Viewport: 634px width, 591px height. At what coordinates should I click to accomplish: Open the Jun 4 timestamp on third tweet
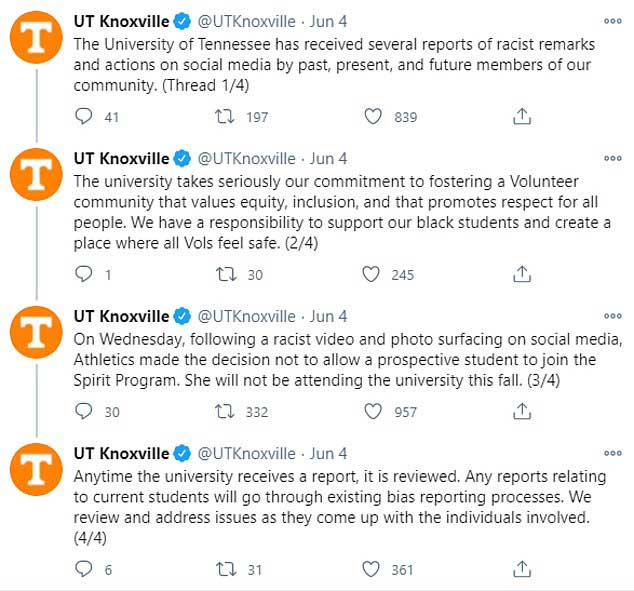coord(328,316)
